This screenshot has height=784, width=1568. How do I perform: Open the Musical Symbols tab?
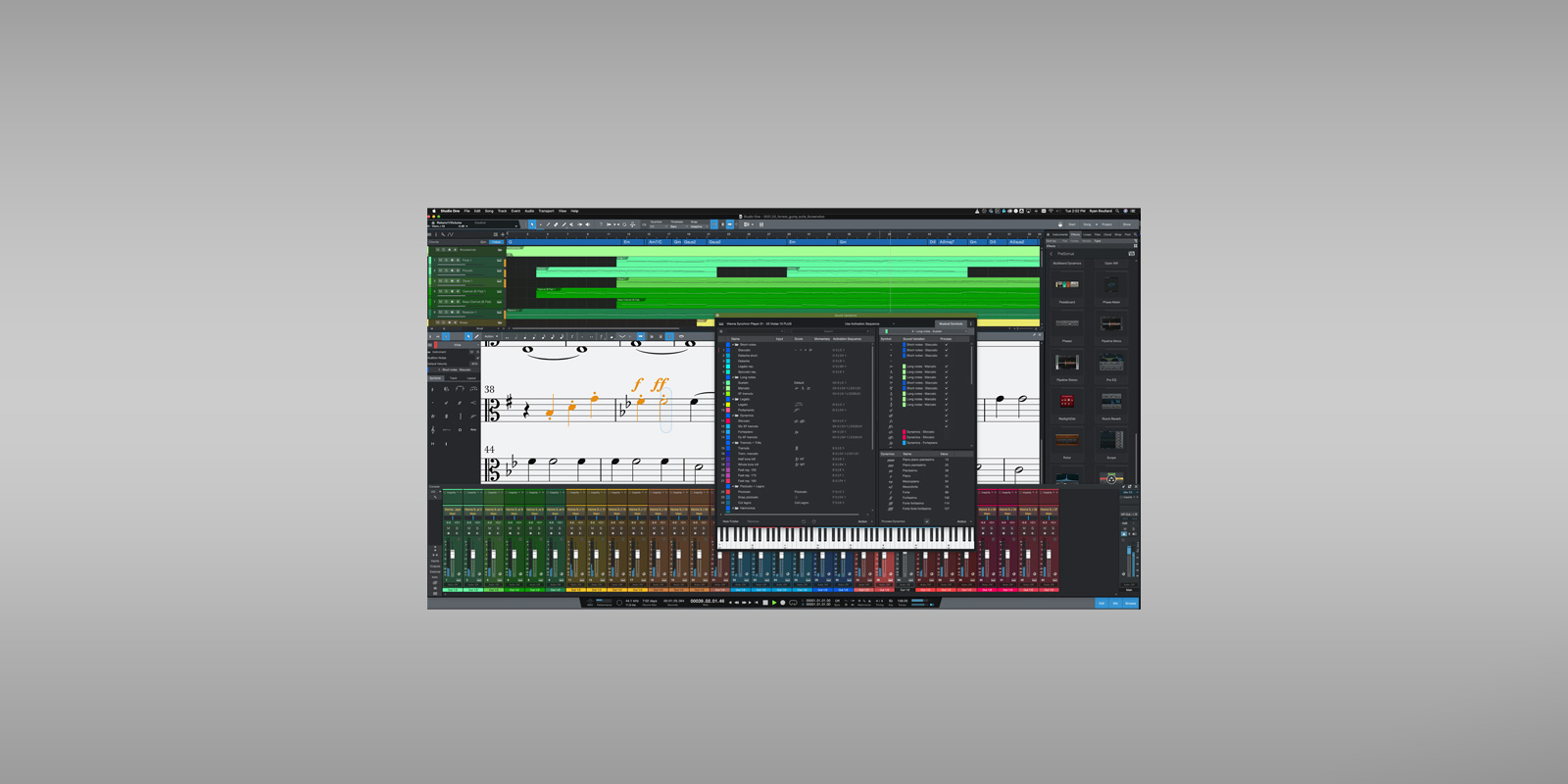[x=951, y=323]
